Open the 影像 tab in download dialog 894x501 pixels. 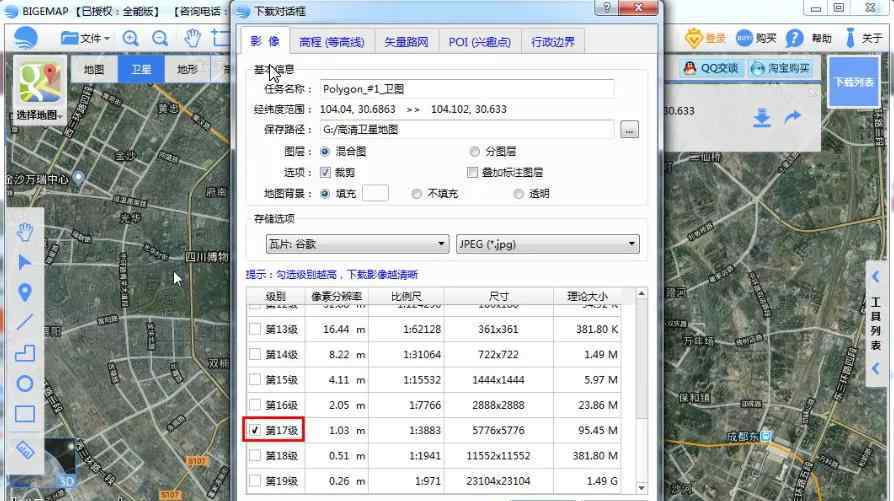(265, 41)
